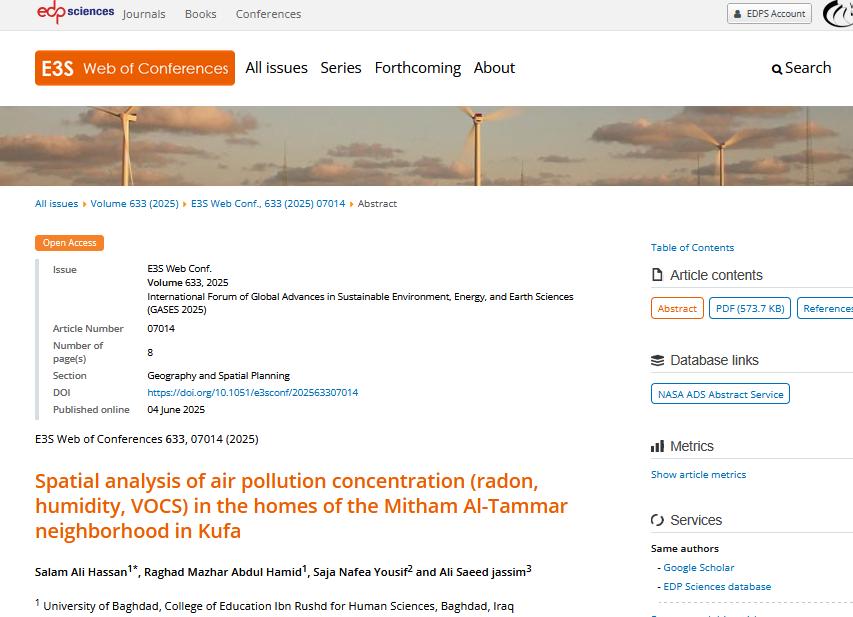This screenshot has height=617, width=853.
Task: Open the article DOI link
Action: click(252, 393)
